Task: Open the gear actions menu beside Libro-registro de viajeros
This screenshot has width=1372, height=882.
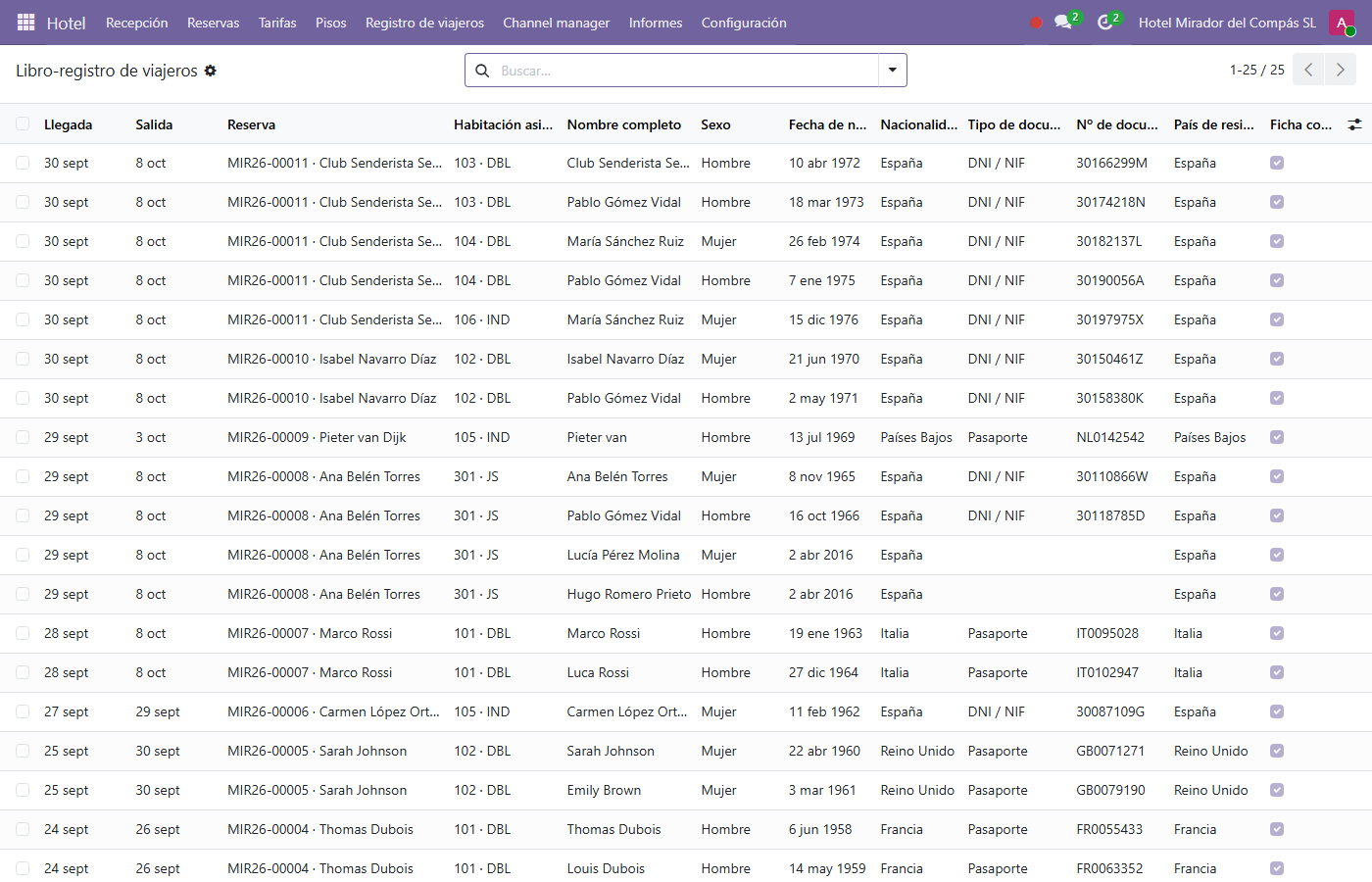Action: pos(210,71)
